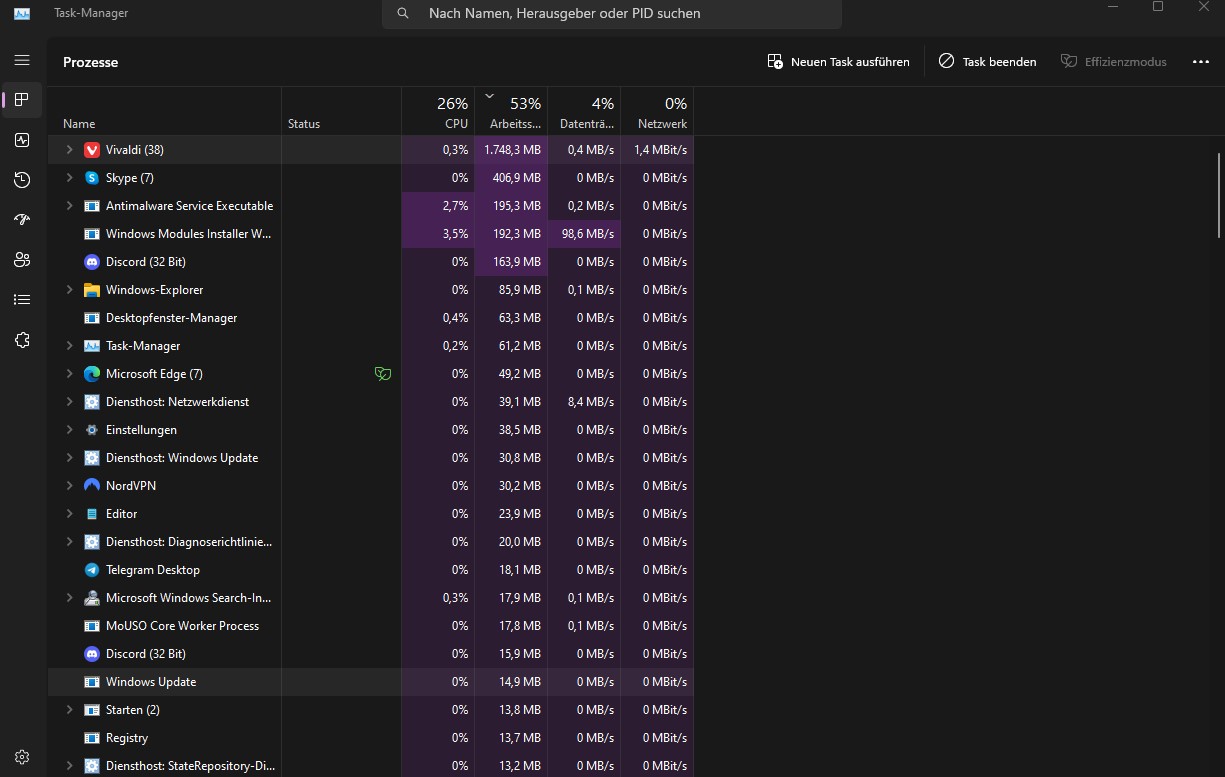Click the Task beenden button
The height and width of the screenshot is (777, 1225).
coord(987,62)
